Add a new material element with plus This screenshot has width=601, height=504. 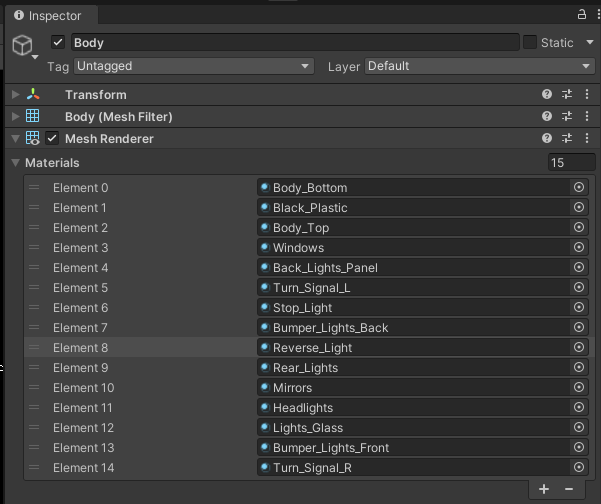coord(544,489)
